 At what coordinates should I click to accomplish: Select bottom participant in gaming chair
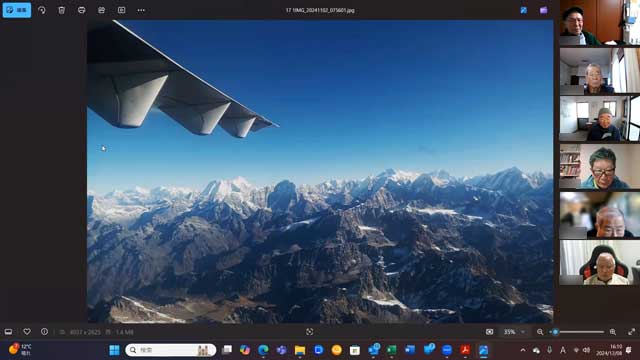click(x=600, y=262)
